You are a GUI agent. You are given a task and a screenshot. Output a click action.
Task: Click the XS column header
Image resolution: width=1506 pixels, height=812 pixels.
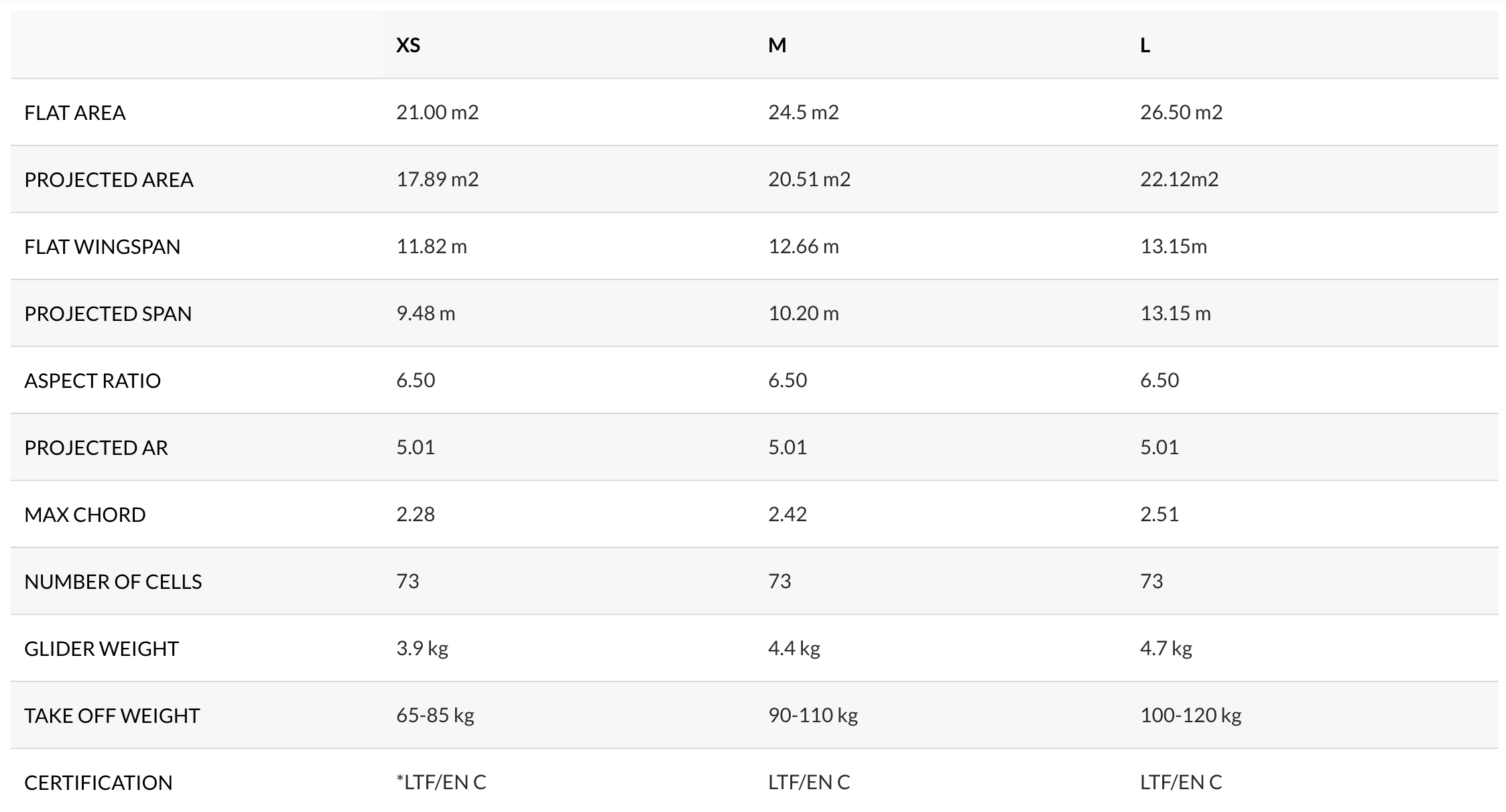coord(408,45)
